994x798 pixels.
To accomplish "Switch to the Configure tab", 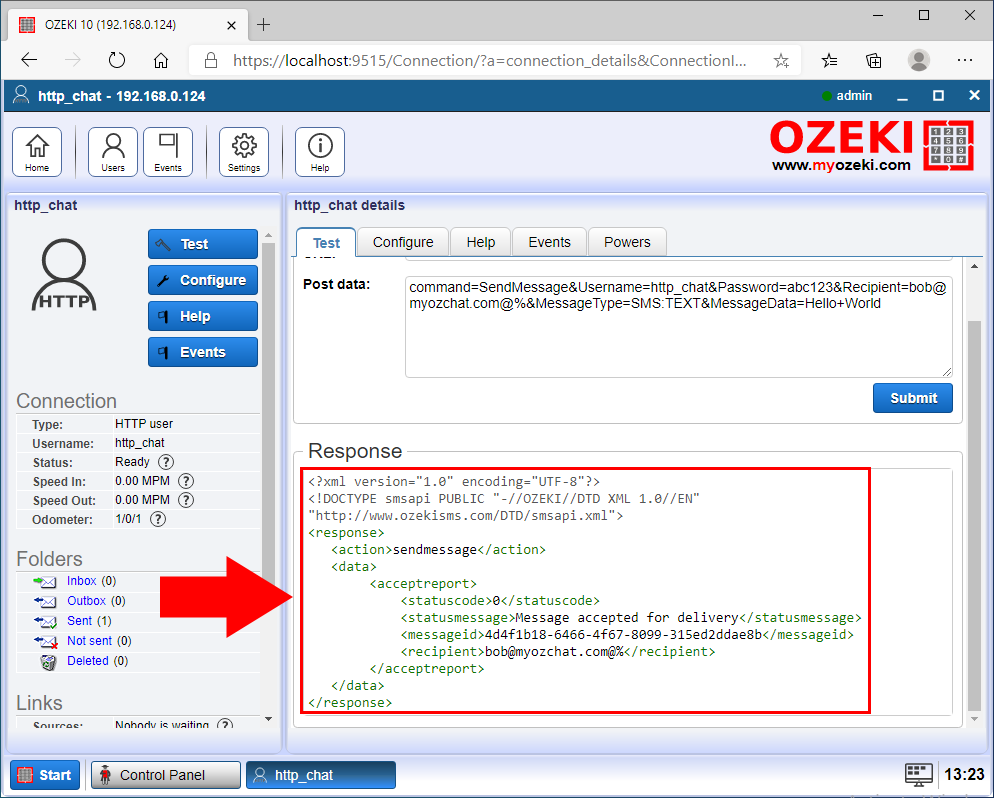I will (403, 242).
